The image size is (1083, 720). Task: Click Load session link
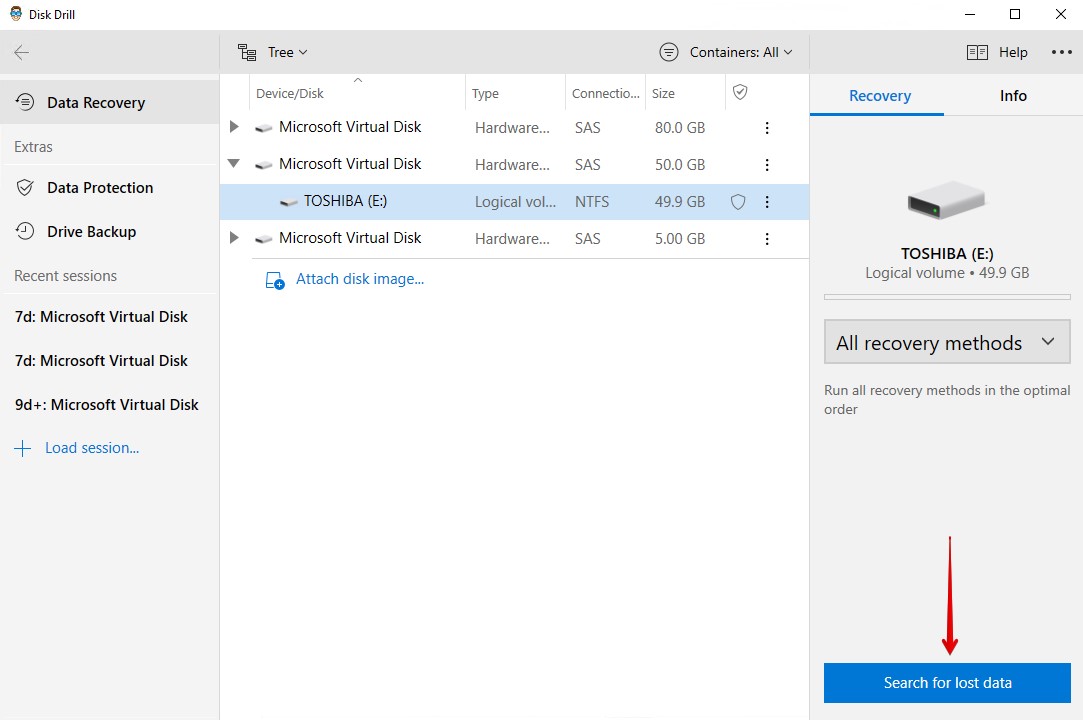[x=92, y=448]
